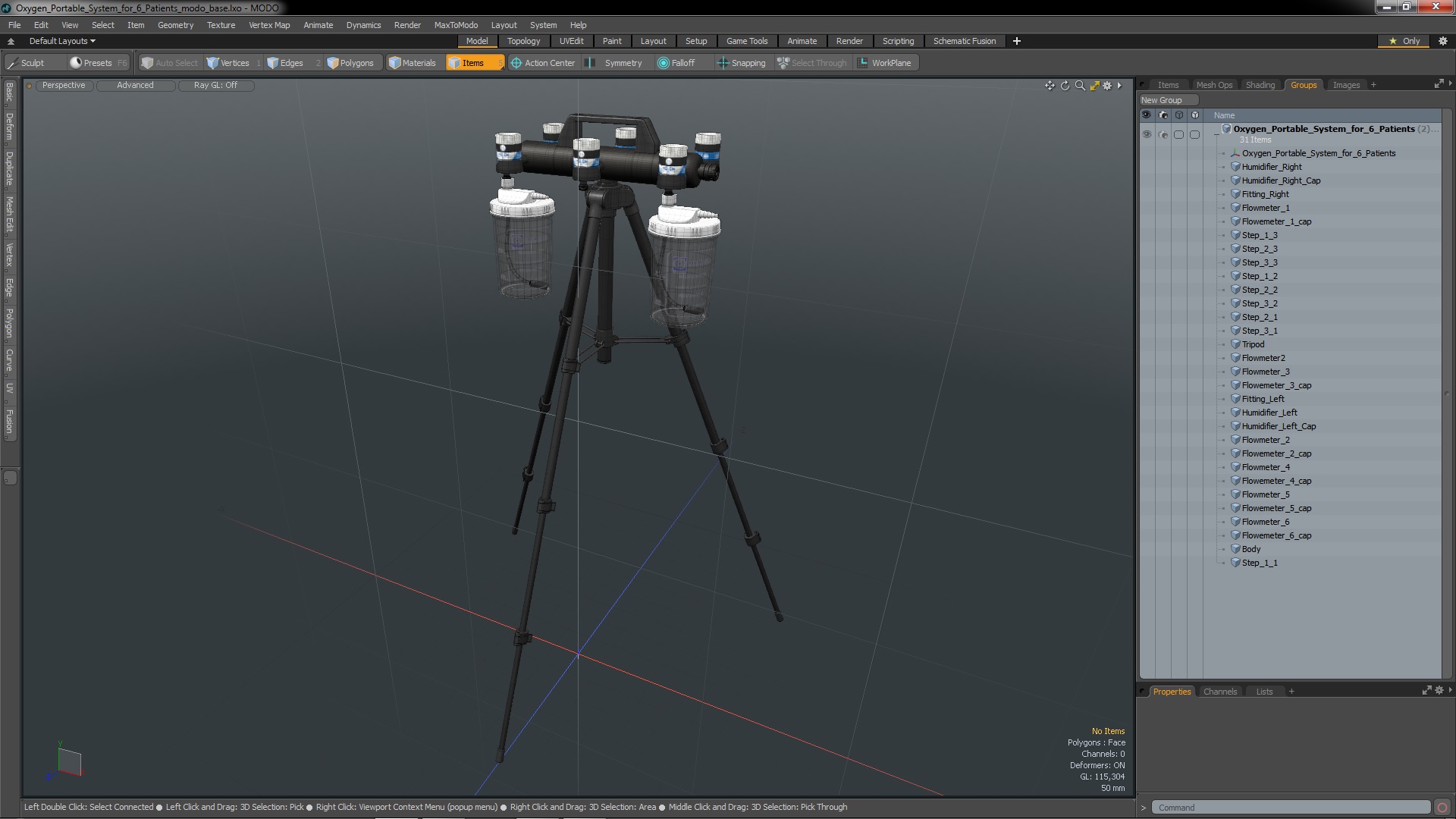The width and height of the screenshot is (1456, 819).
Task: Switch to Schematic Fusion layout
Action: (x=965, y=41)
